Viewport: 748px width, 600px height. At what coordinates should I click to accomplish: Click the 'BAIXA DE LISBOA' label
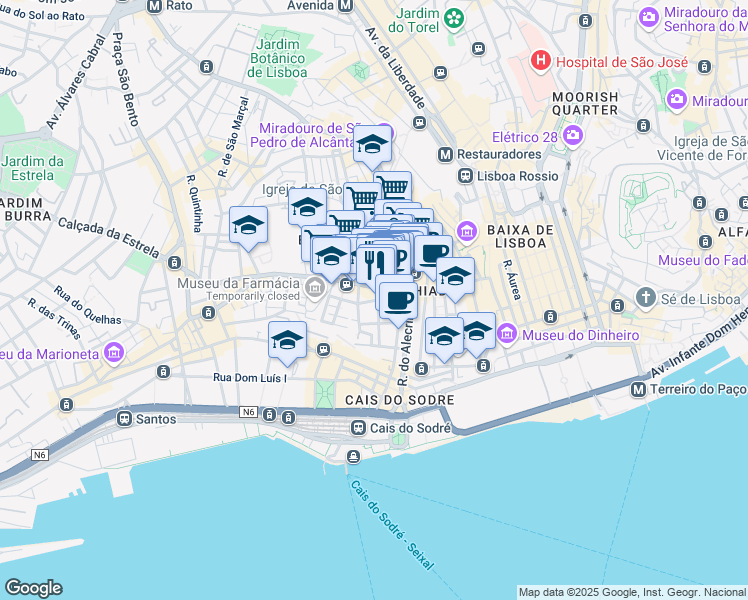520,237
